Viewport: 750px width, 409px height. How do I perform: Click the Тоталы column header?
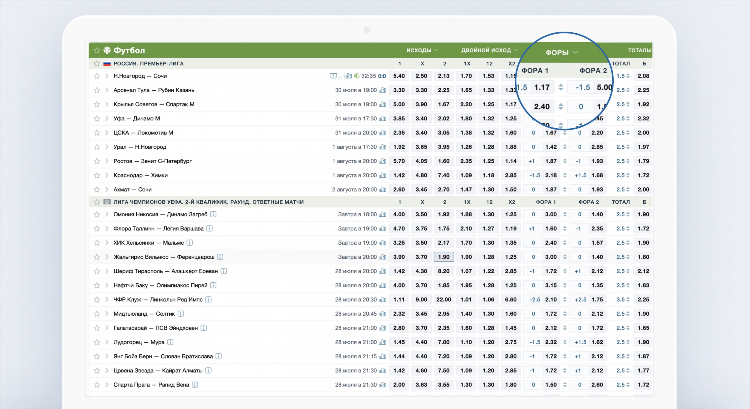[x=640, y=50]
